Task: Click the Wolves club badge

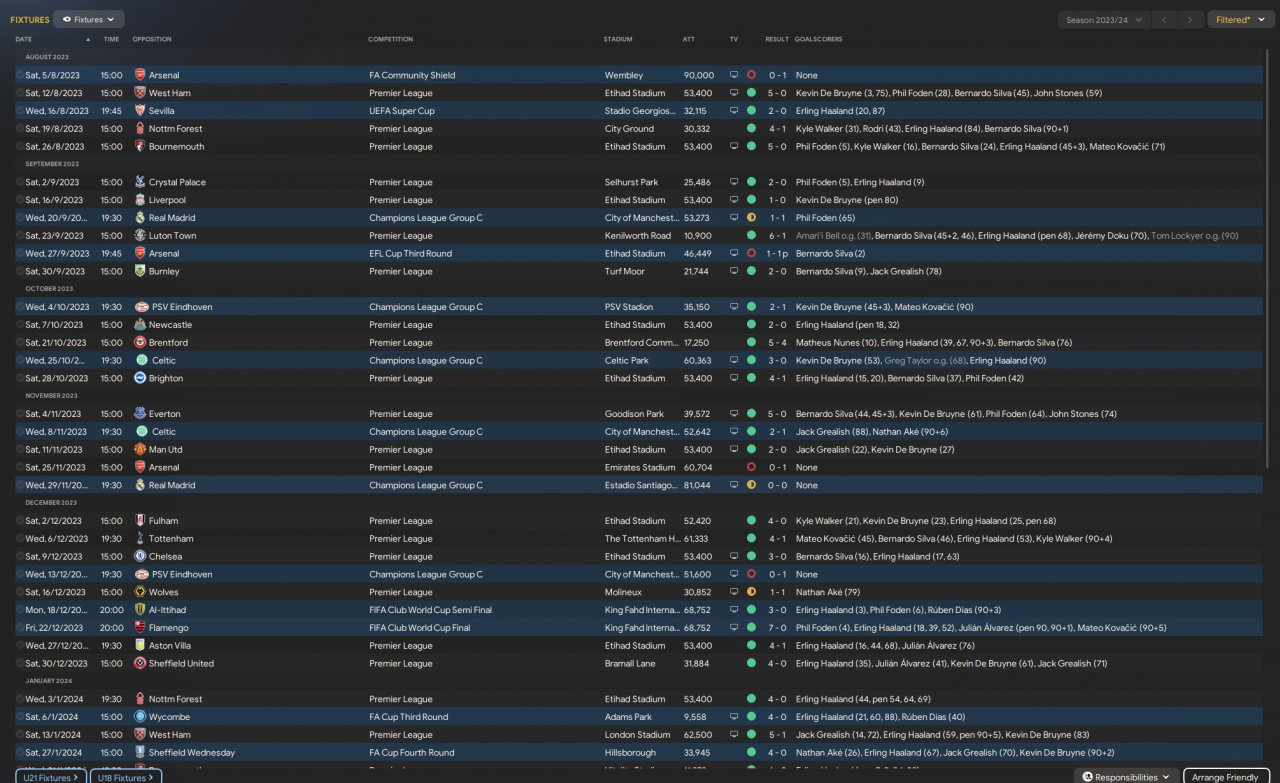Action: [140, 592]
